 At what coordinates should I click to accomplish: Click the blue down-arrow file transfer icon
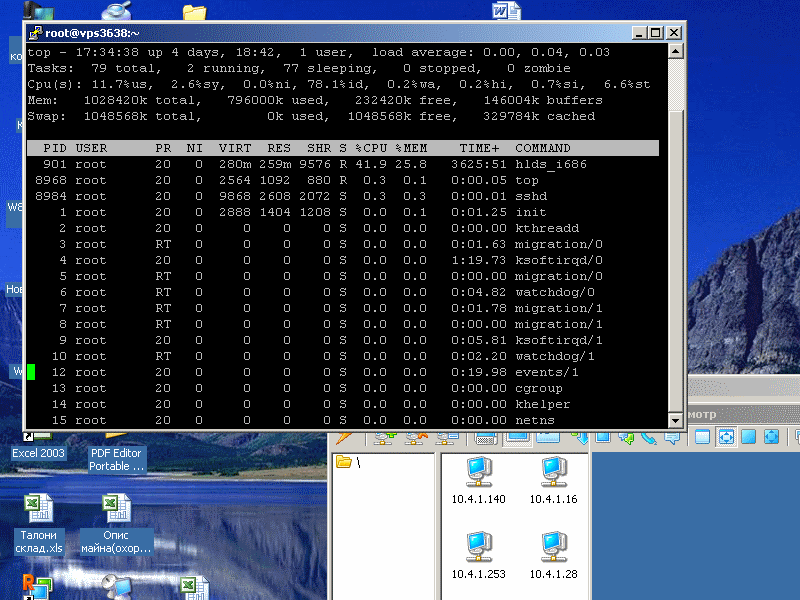click(x=580, y=437)
